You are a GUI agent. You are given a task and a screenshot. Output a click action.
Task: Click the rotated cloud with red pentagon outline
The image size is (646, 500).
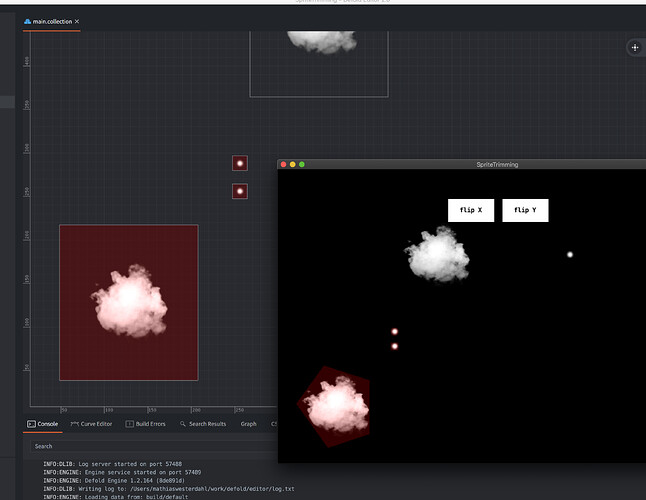334,406
